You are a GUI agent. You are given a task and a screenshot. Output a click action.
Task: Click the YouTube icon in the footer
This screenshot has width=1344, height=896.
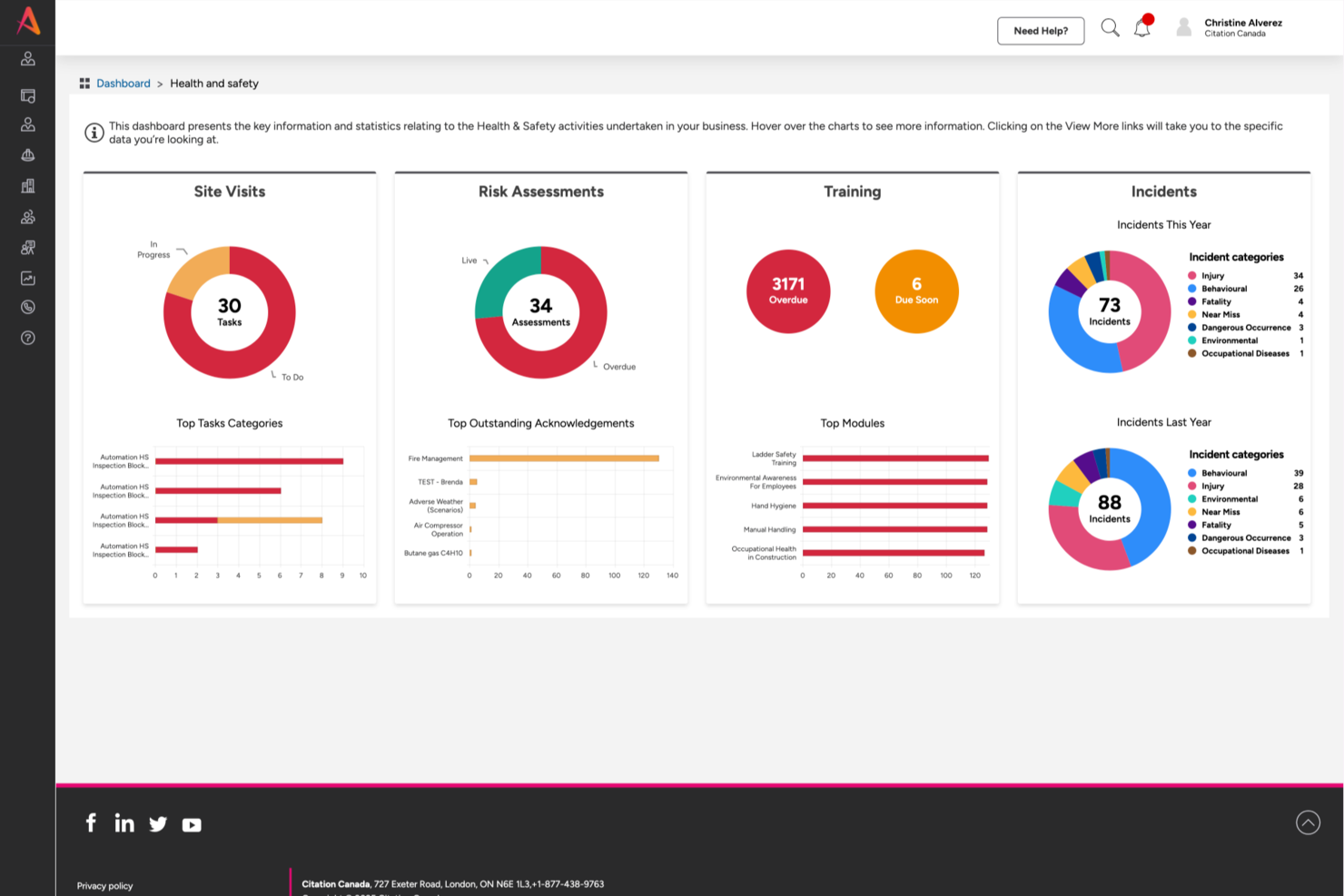[x=192, y=824]
